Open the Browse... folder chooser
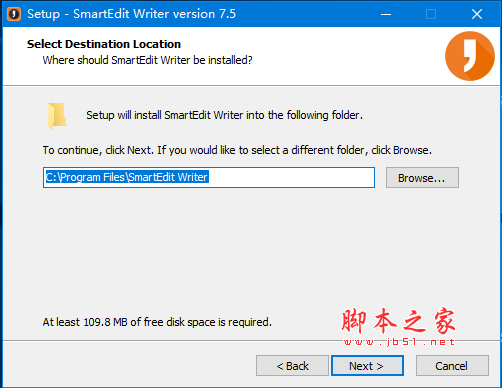The width and height of the screenshot is (502, 388). (x=422, y=178)
